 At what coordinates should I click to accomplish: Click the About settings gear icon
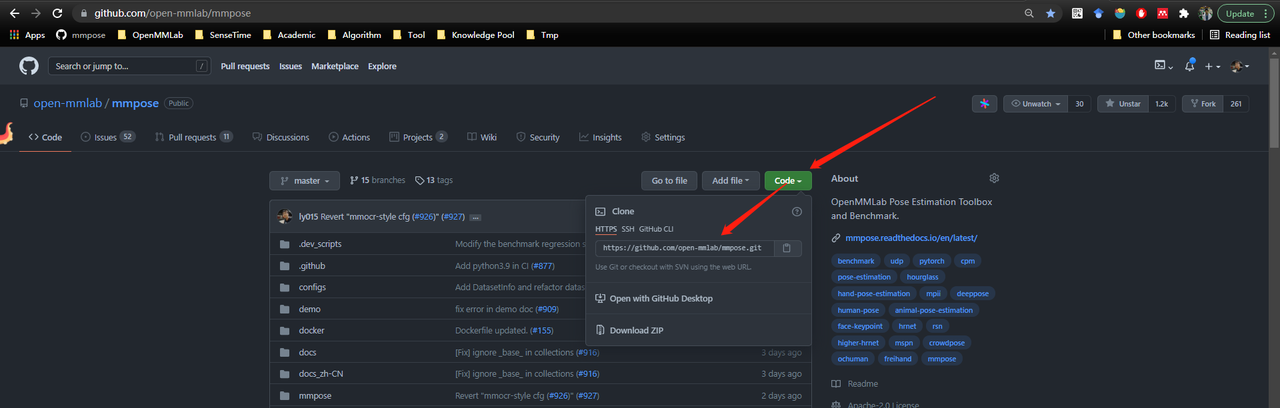point(994,178)
